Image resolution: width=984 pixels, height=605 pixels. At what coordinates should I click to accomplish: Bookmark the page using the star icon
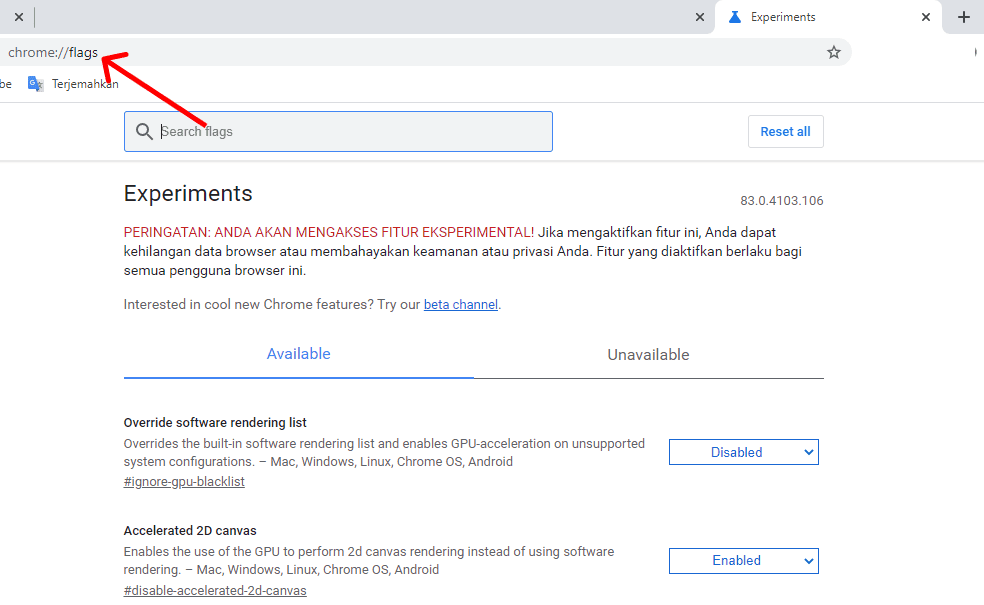834,52
